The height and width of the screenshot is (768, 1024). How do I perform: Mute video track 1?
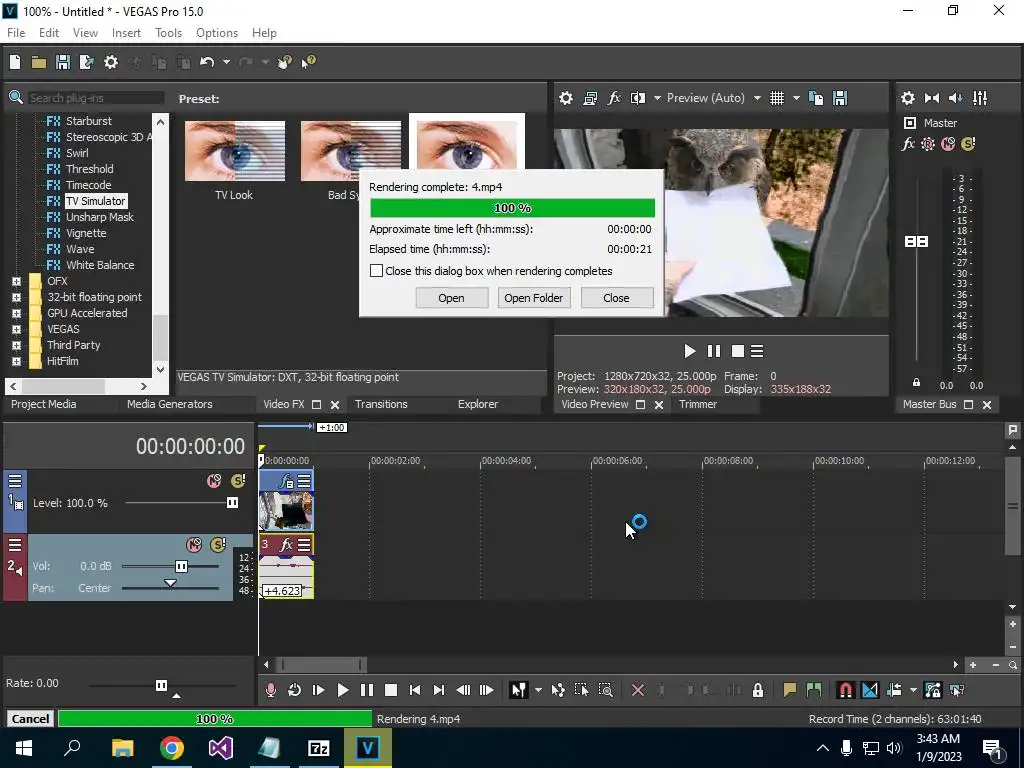coord(214,481)
